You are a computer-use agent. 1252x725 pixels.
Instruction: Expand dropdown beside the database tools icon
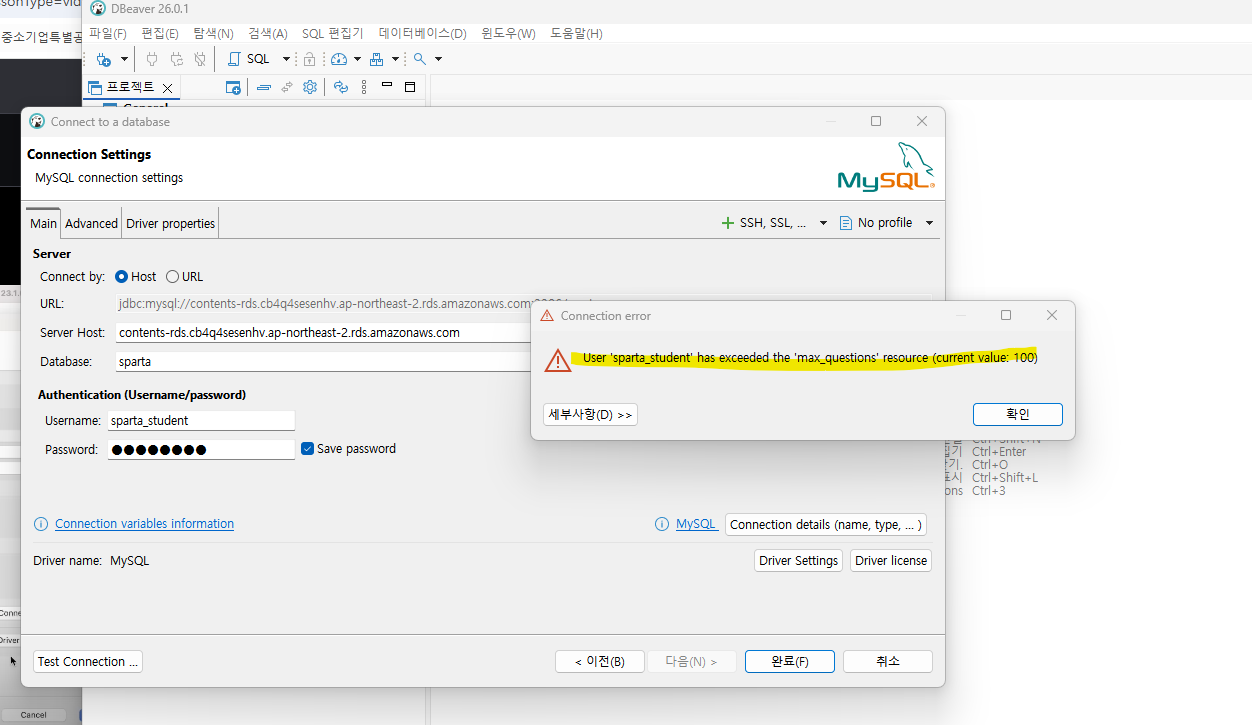tap(396, 59)
